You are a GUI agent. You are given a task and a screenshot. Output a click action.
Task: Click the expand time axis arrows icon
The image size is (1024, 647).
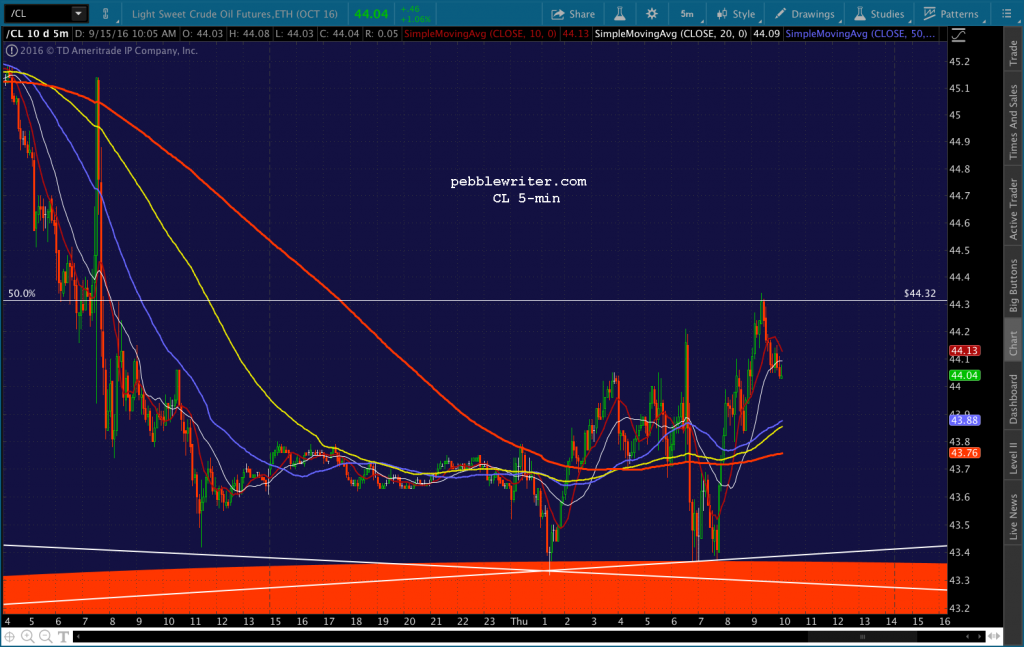pyautogui.click(x=994, y=636)
